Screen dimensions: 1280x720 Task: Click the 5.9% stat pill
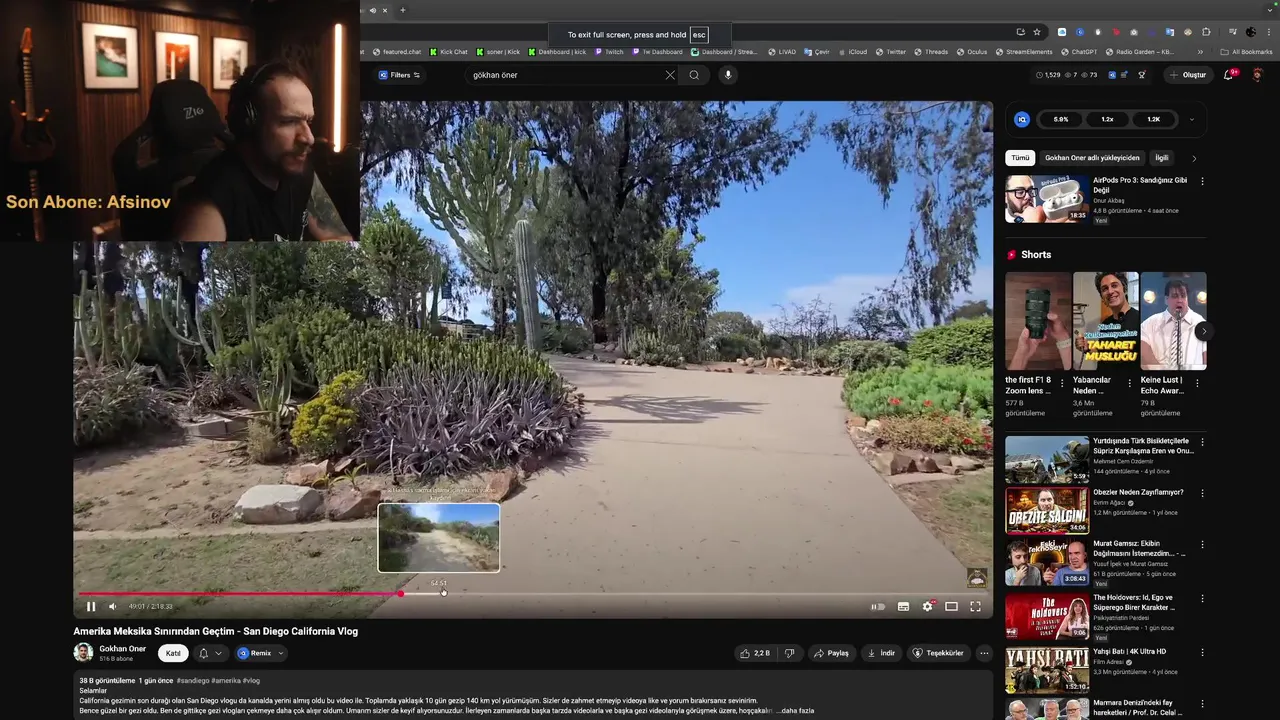pyautogui.click(x=1061, y=119)
